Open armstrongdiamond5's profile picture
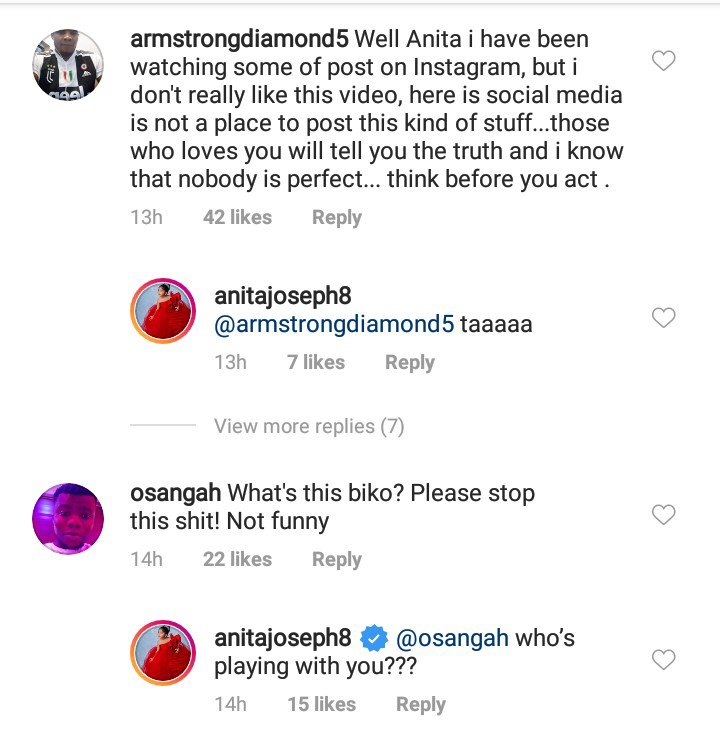 [68, 65]
